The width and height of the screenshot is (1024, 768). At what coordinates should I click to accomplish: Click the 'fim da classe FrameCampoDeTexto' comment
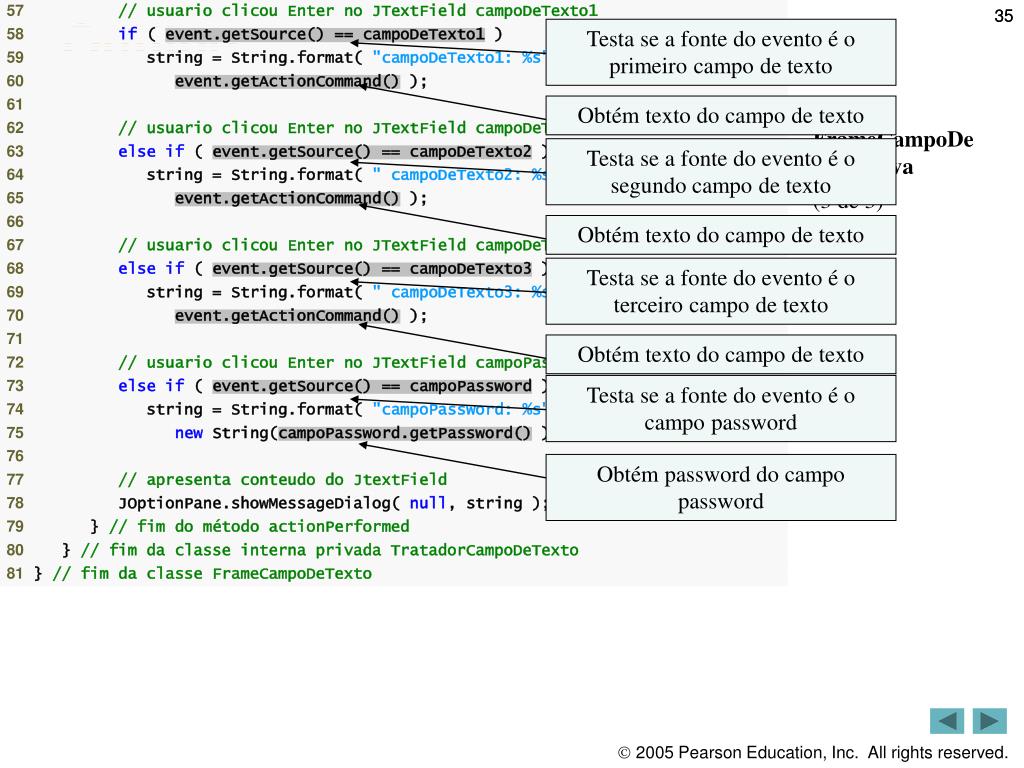(211, 574)
